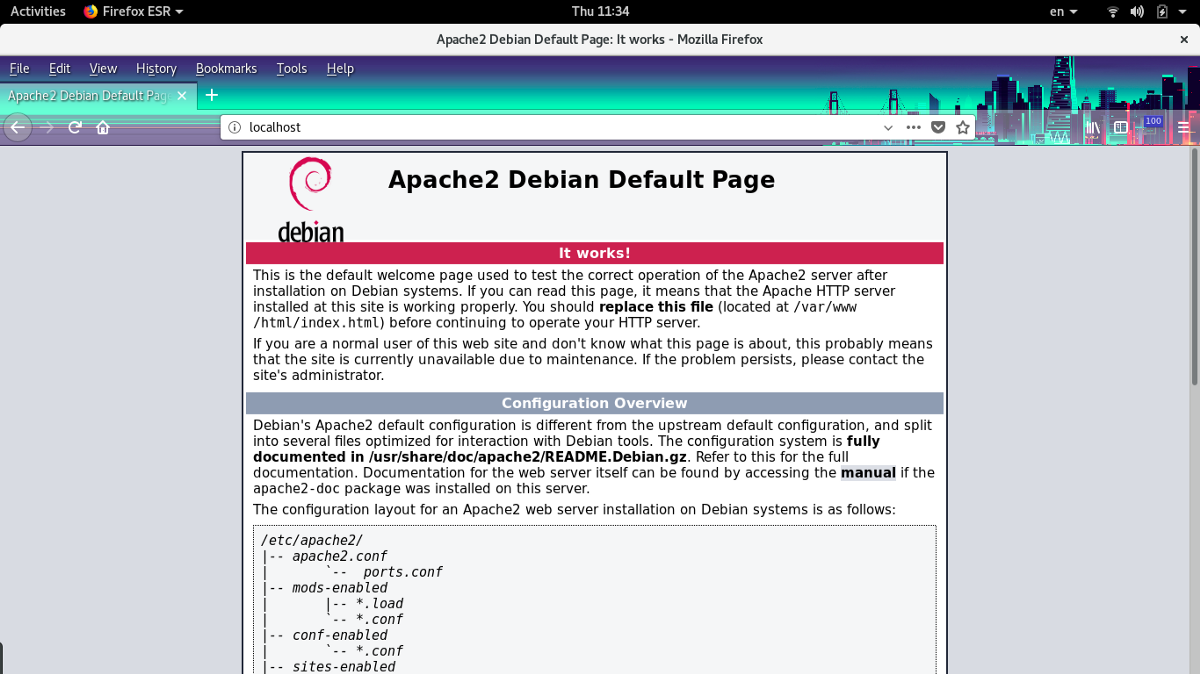
Task: Open the Firefox home page
Action: coord(102,127)
